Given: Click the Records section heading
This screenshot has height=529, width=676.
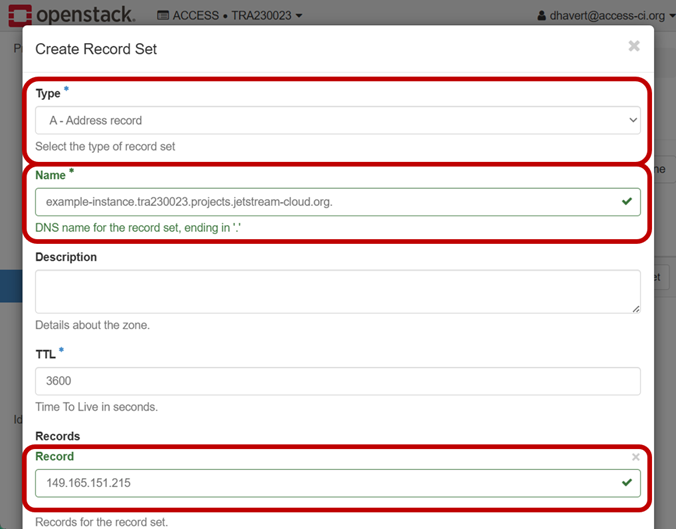Looking at the screenshot, I should (57, 436).
